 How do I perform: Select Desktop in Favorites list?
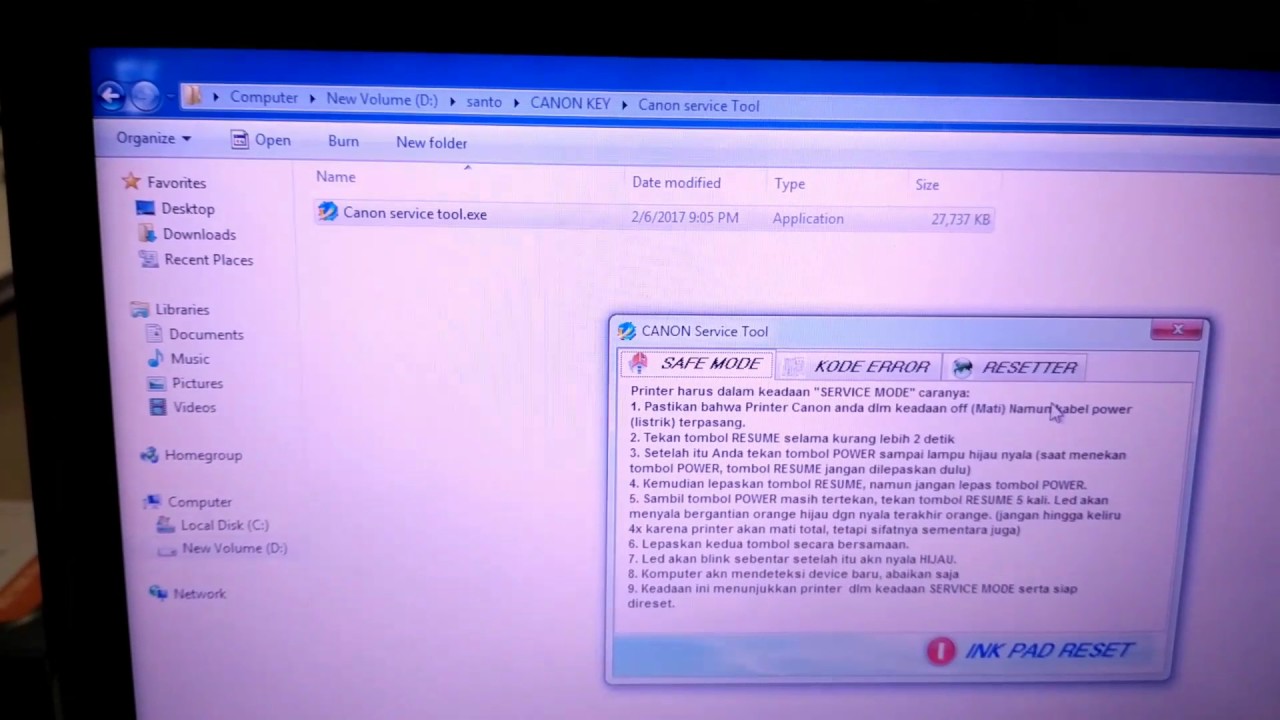point(188,209)
